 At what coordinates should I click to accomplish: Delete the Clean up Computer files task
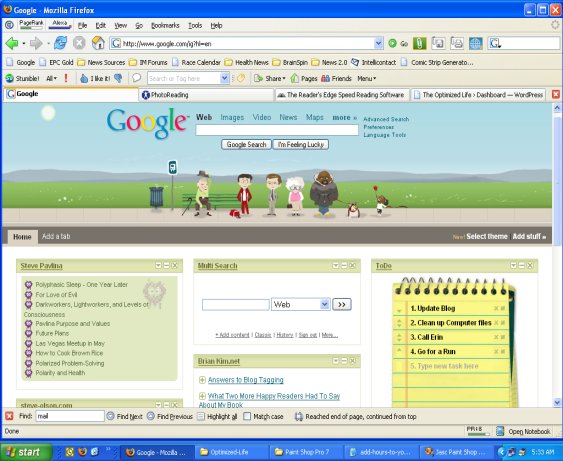point(496,323)
